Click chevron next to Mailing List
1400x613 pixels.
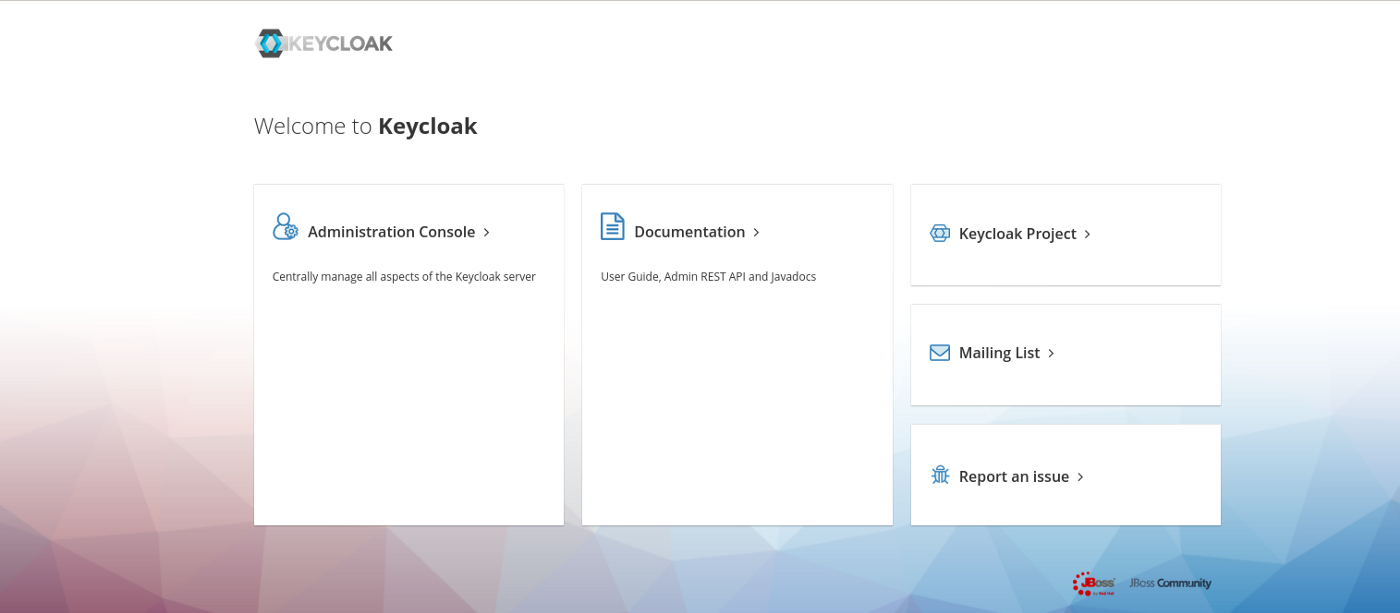click(1051, 354)
